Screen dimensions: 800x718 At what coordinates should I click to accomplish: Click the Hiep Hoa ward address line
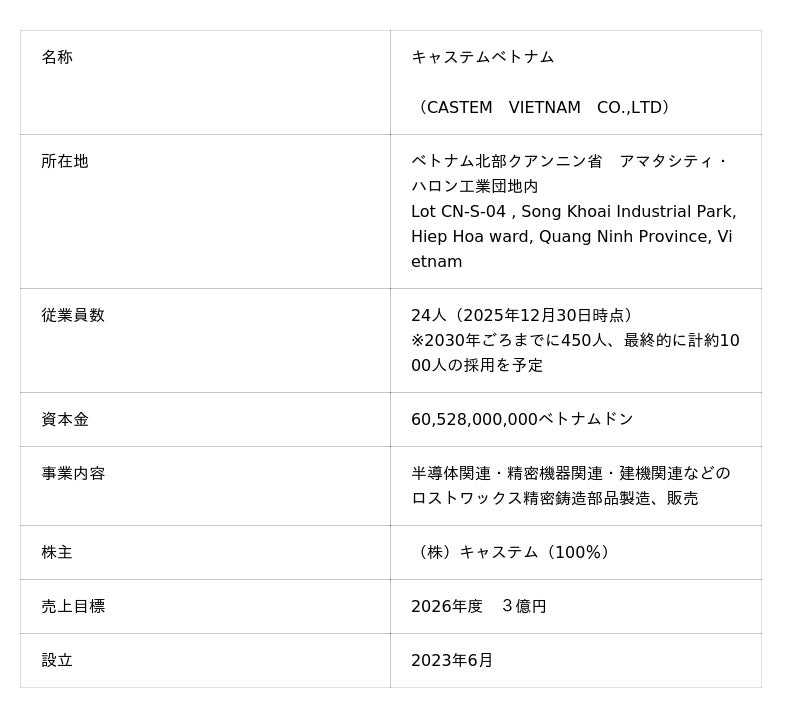pos(571,236)
